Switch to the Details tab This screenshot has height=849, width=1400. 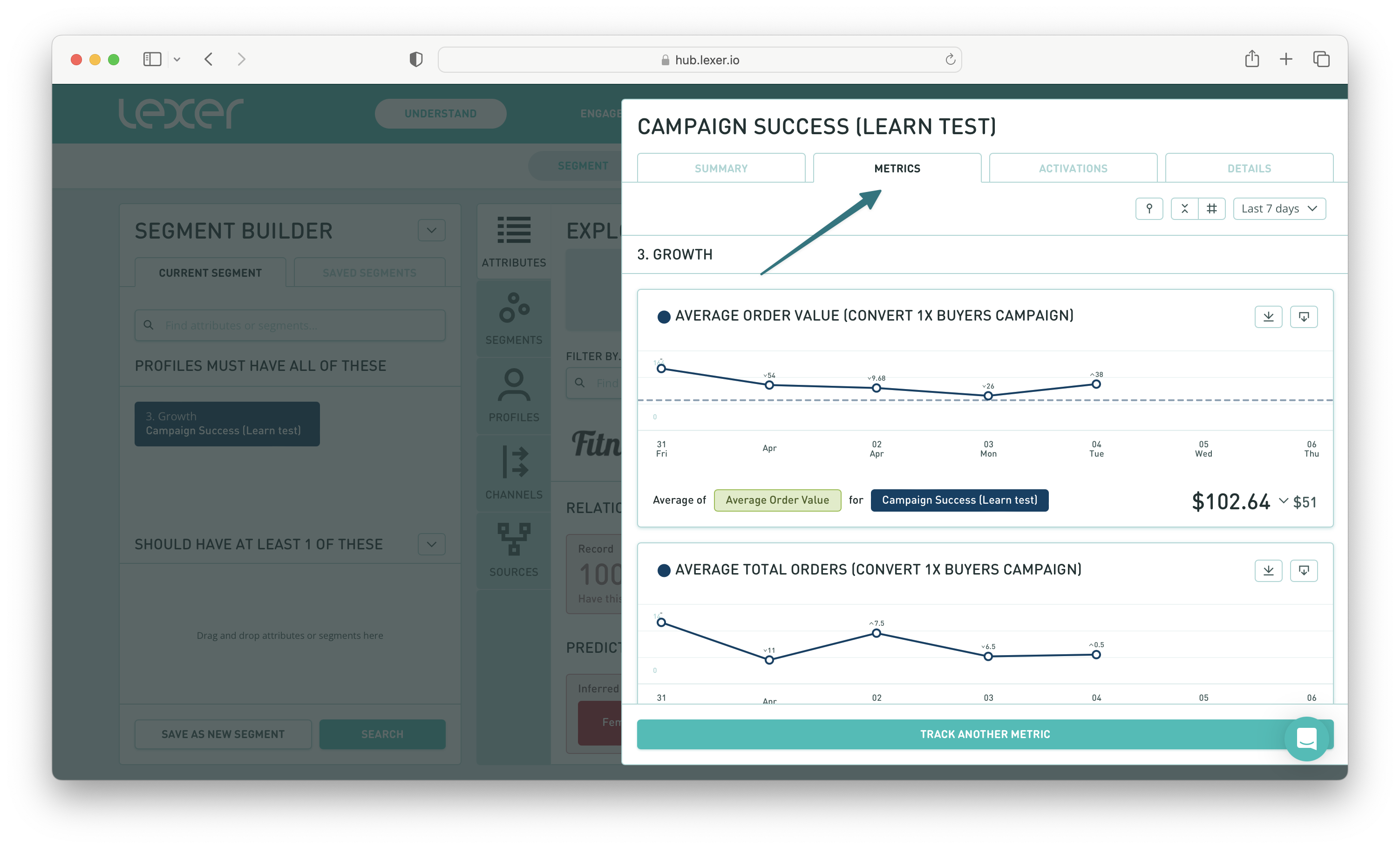(1249, 168)
